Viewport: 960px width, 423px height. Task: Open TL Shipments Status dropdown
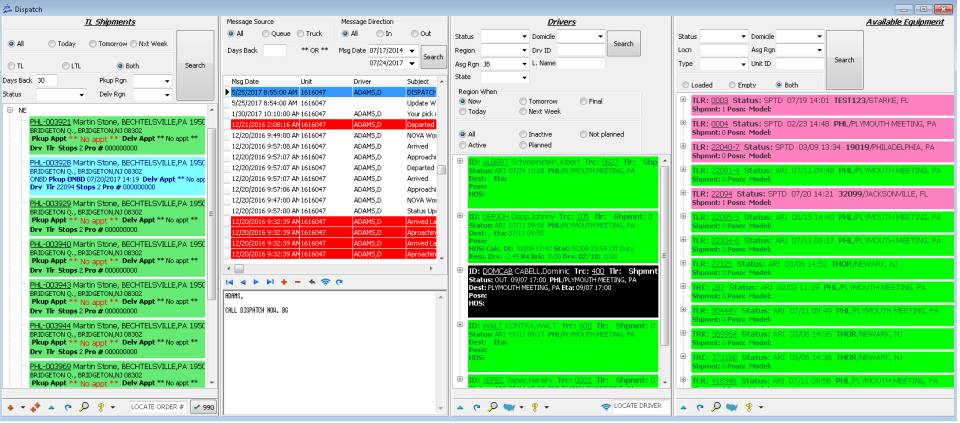tap(82, 95)
